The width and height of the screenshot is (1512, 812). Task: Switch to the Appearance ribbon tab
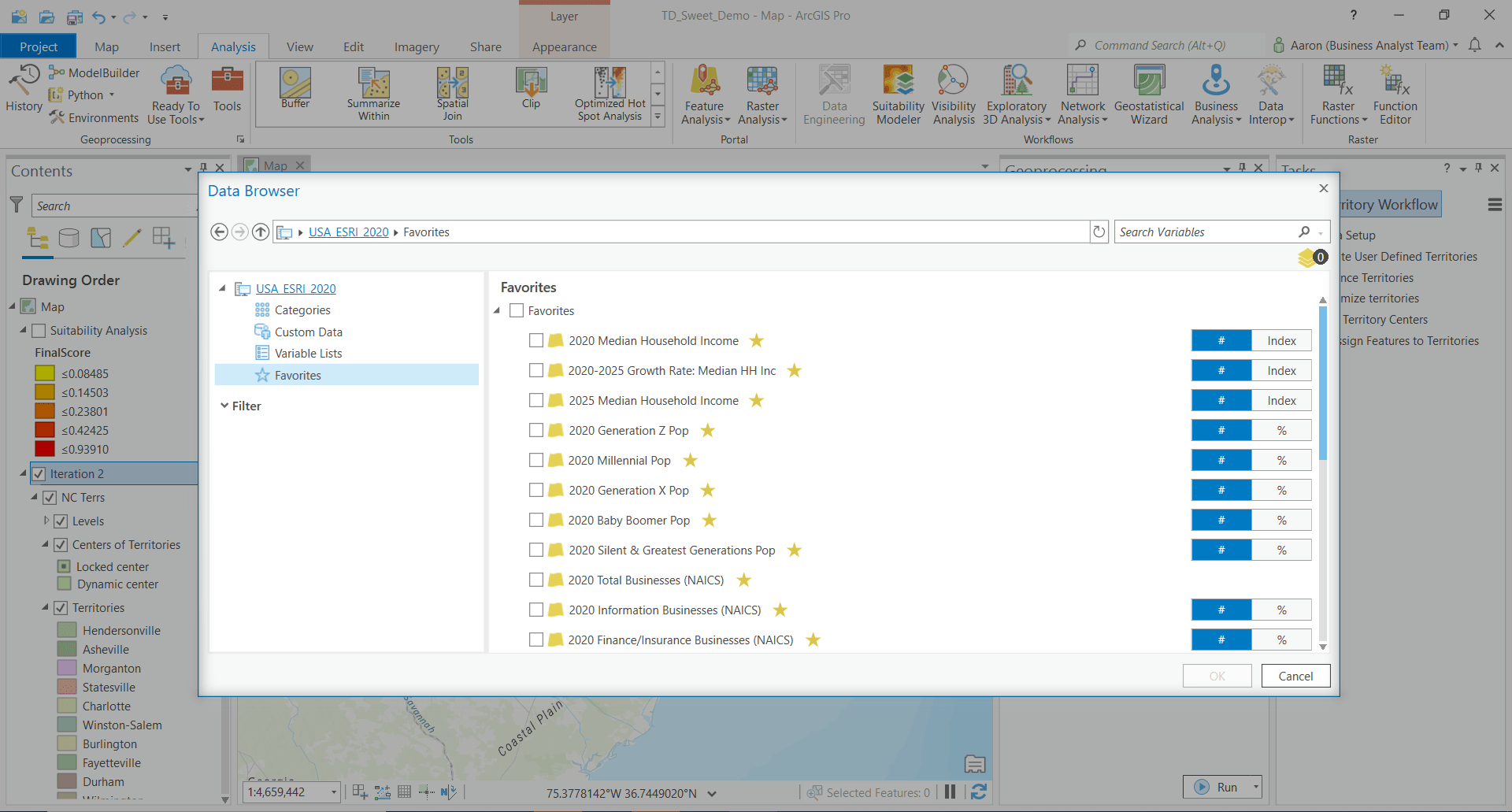click(x=564, y=46)
